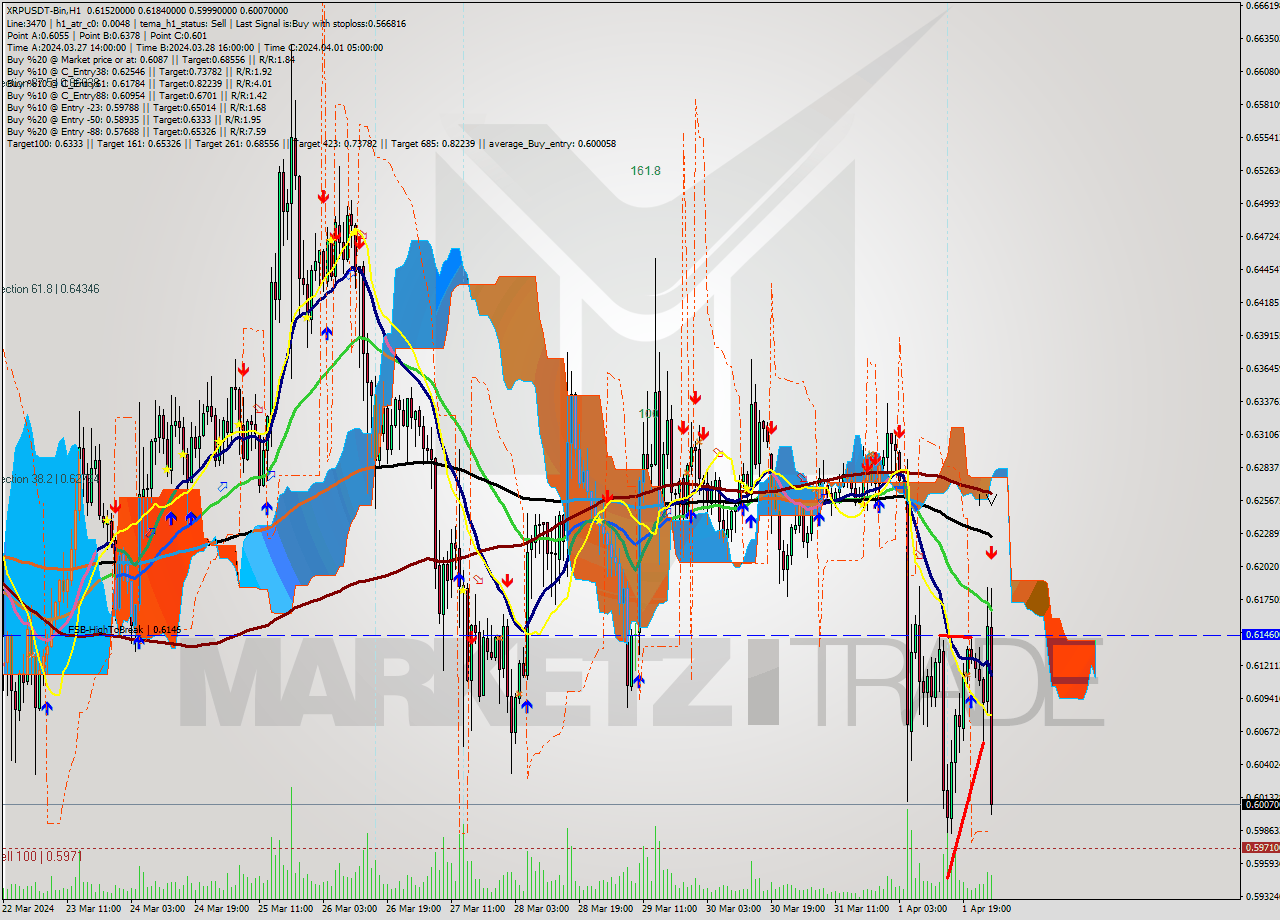Select 'Time A:2024.03.27 14:00:00' text

(66, 47)
